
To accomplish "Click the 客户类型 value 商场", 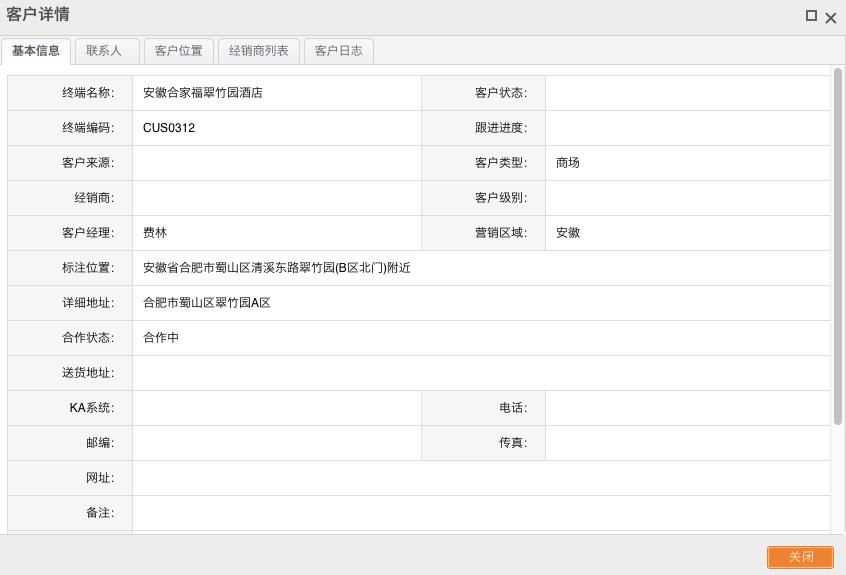I will (568, 163).
